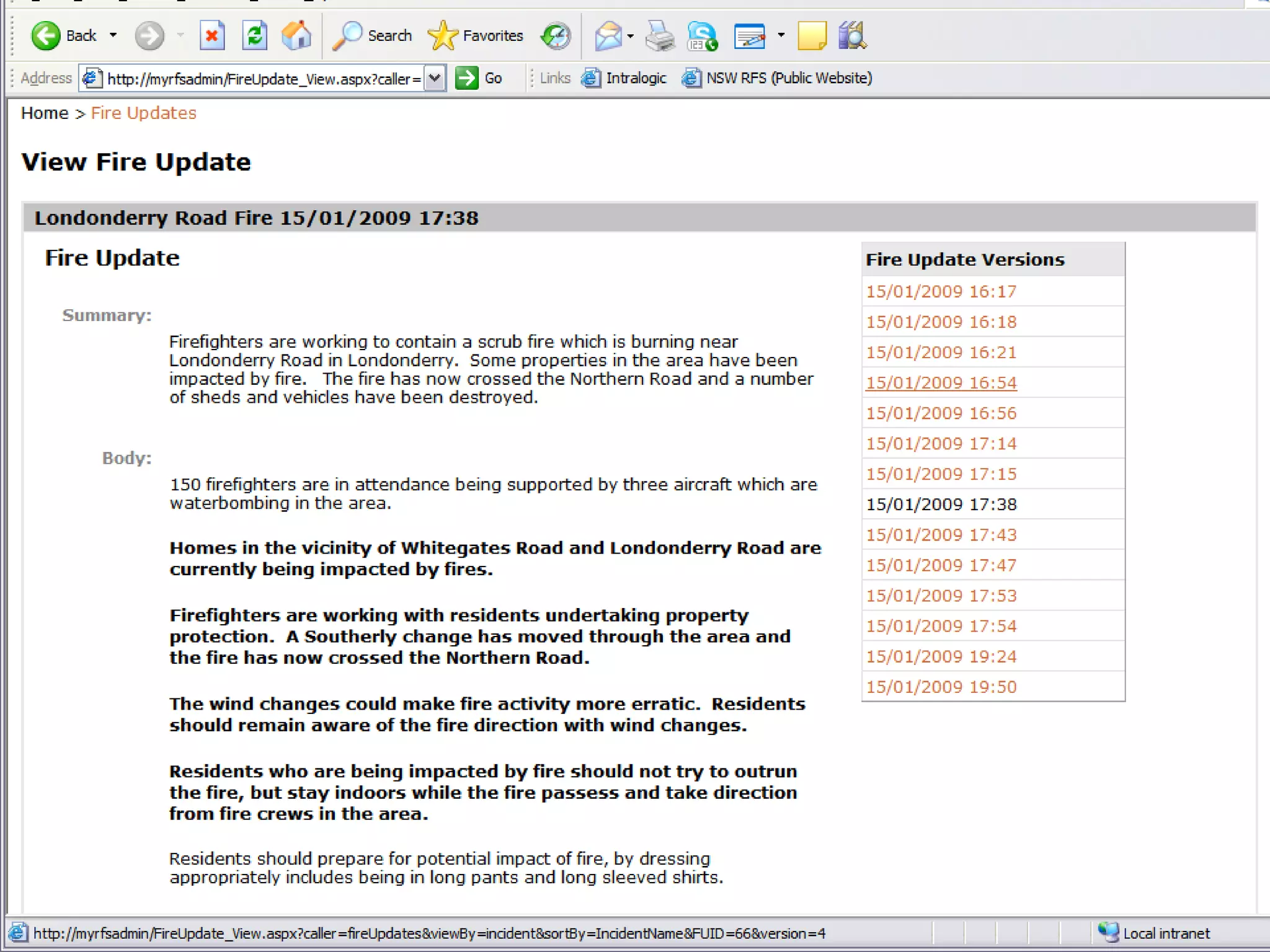The image size is (1270, 952).
Task: Click the Stop loading icon
Action: 212,35
